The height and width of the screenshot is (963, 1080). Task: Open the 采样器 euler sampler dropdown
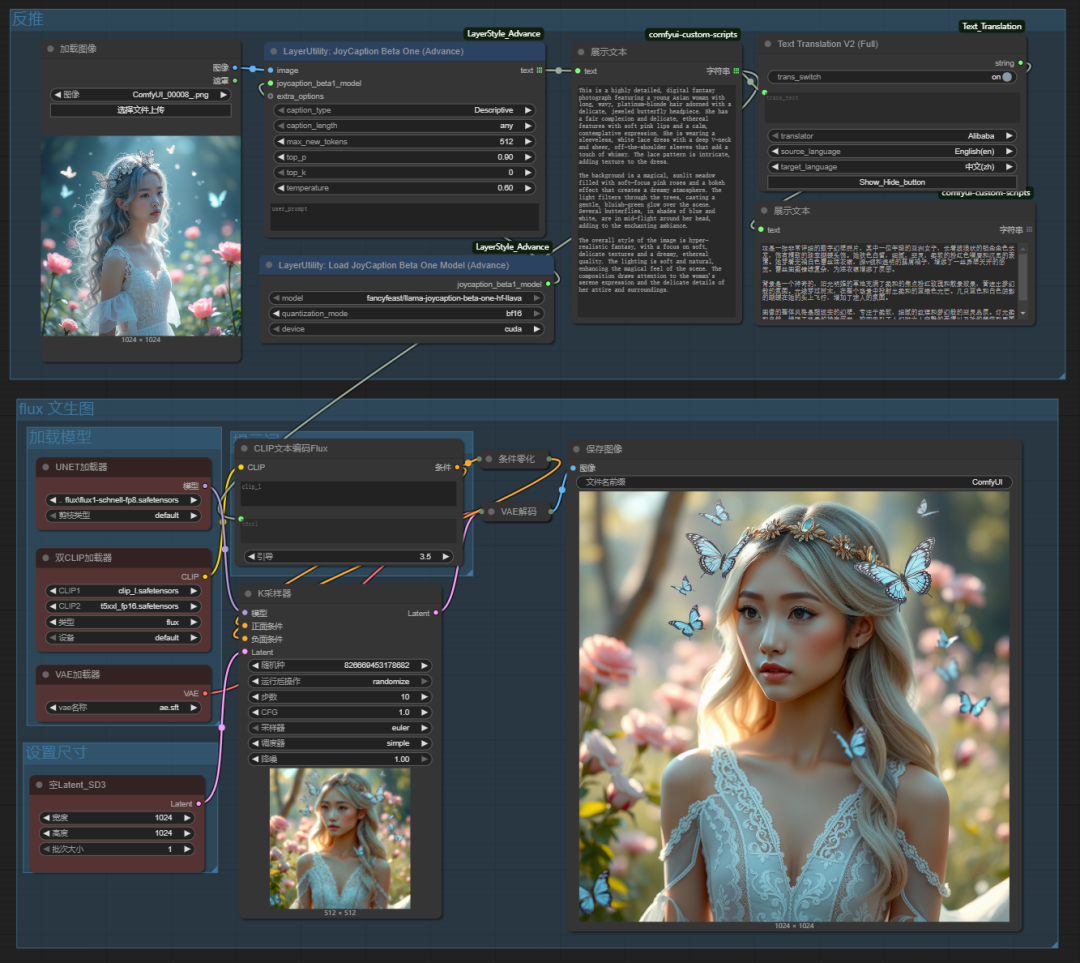coord(340,728)
